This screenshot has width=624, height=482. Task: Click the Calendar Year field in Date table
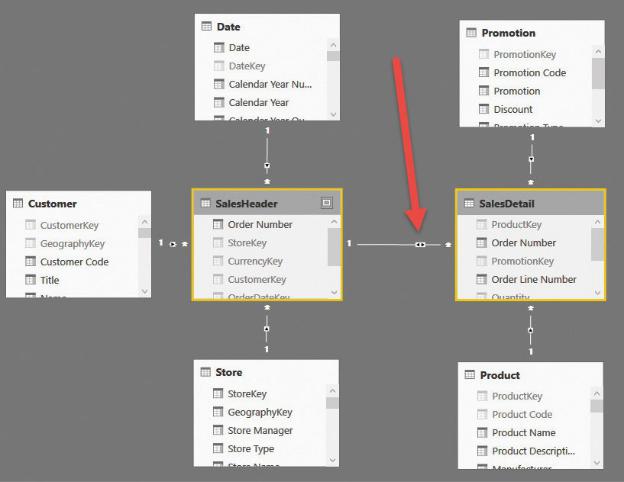coord(258,102)
